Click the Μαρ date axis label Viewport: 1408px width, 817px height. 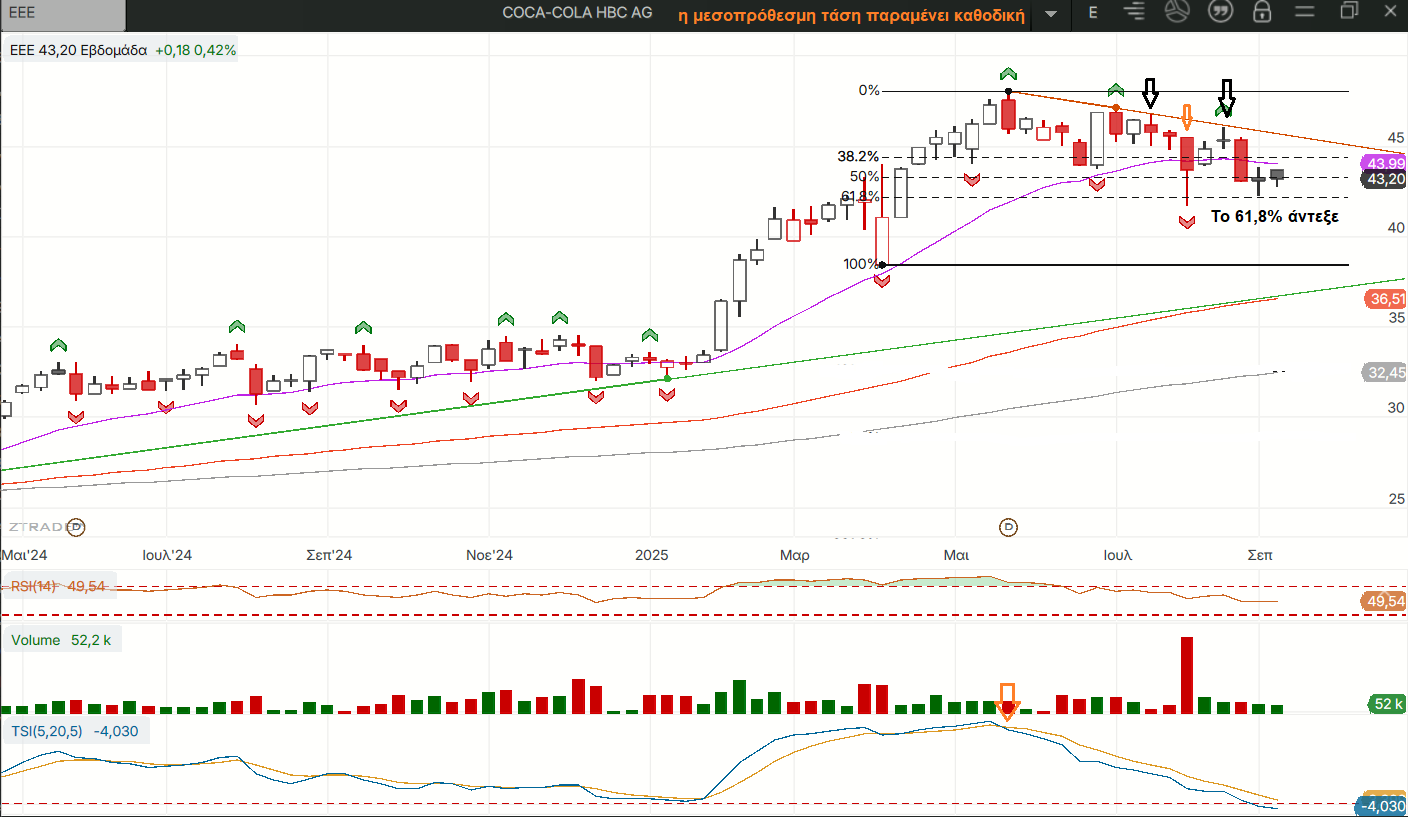pos(795,555)
